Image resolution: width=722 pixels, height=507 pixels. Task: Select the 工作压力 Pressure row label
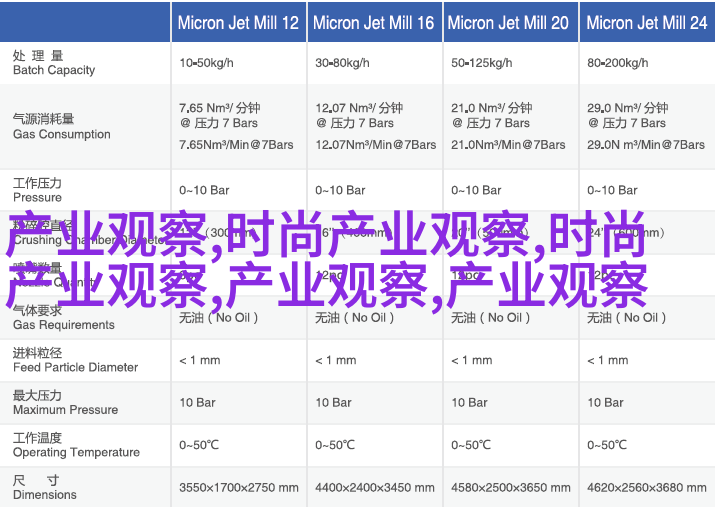(x=37, y=190)
